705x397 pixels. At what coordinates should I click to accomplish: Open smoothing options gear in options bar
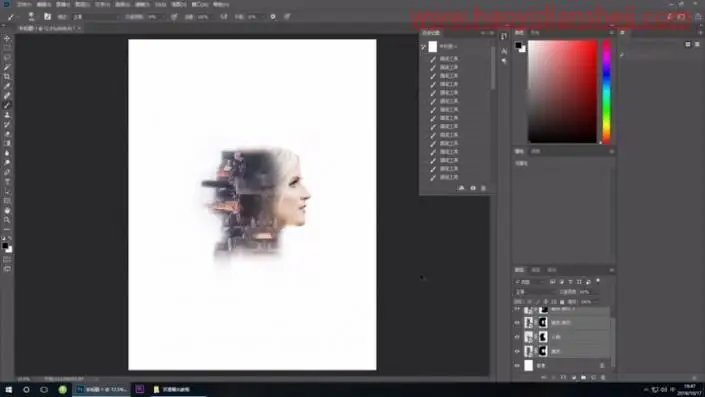pos(273,17)
